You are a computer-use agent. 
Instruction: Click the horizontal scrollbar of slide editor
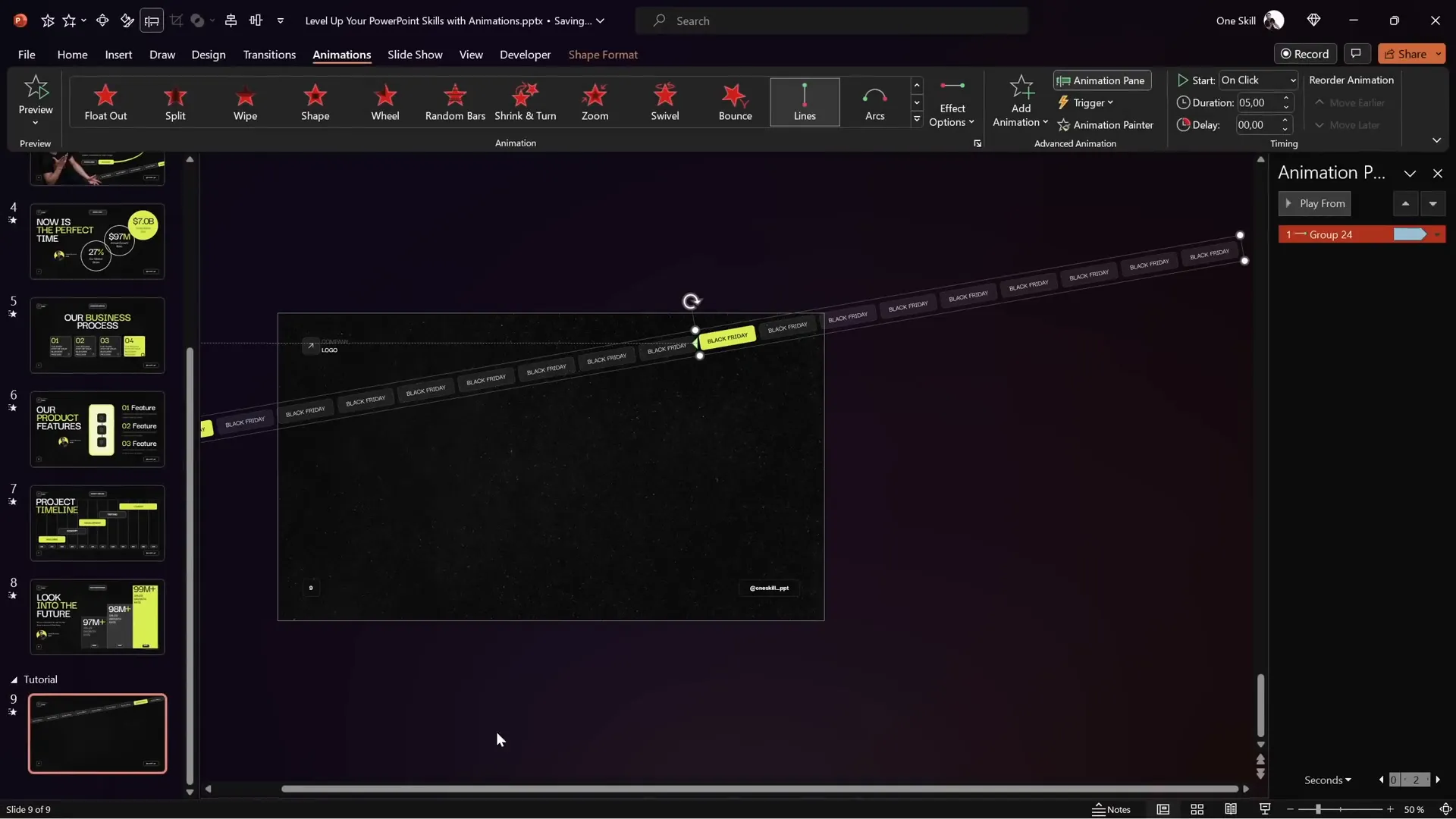759,789
